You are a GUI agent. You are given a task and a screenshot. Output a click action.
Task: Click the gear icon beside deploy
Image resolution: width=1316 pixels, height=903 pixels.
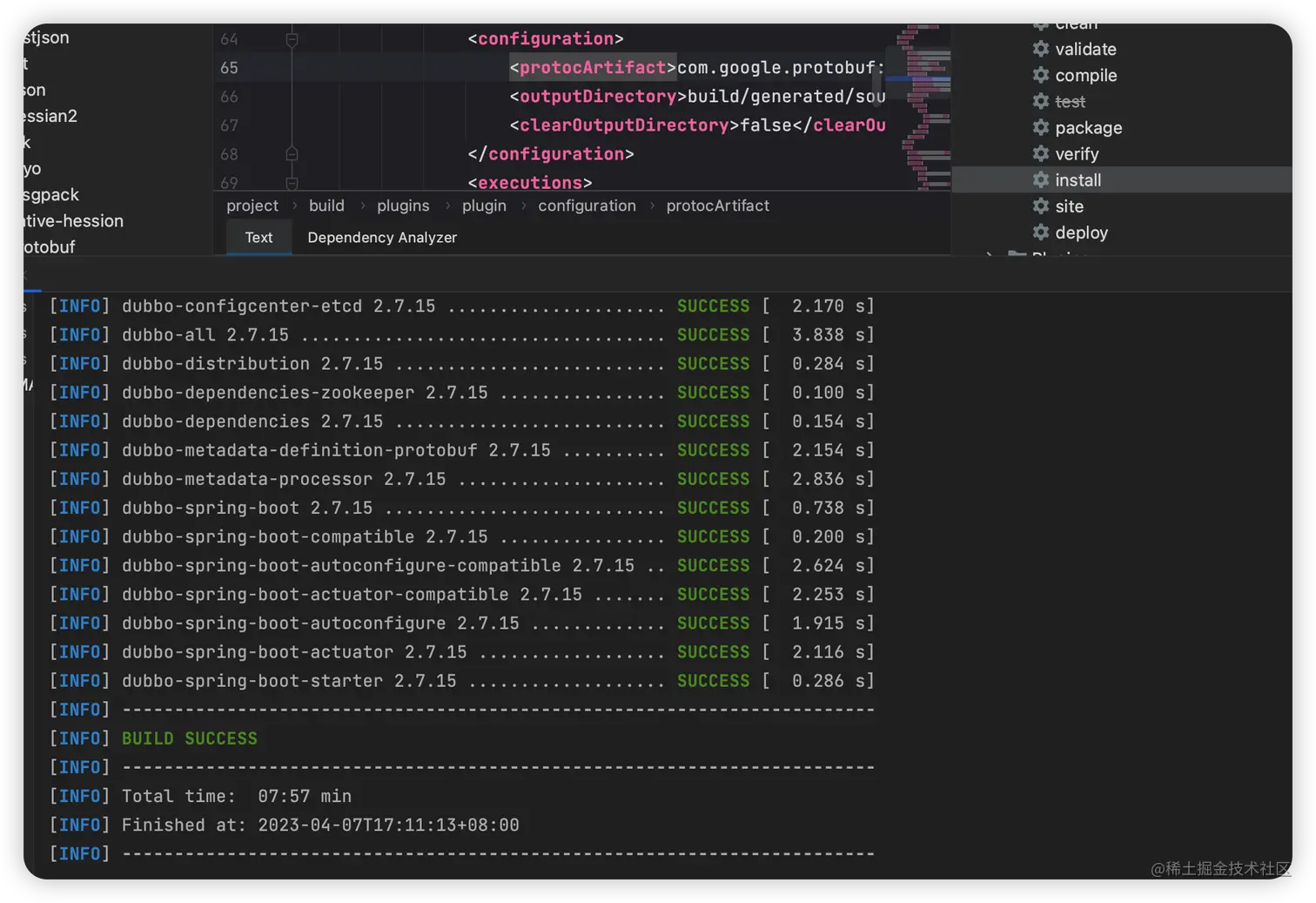pos(1040,232)
